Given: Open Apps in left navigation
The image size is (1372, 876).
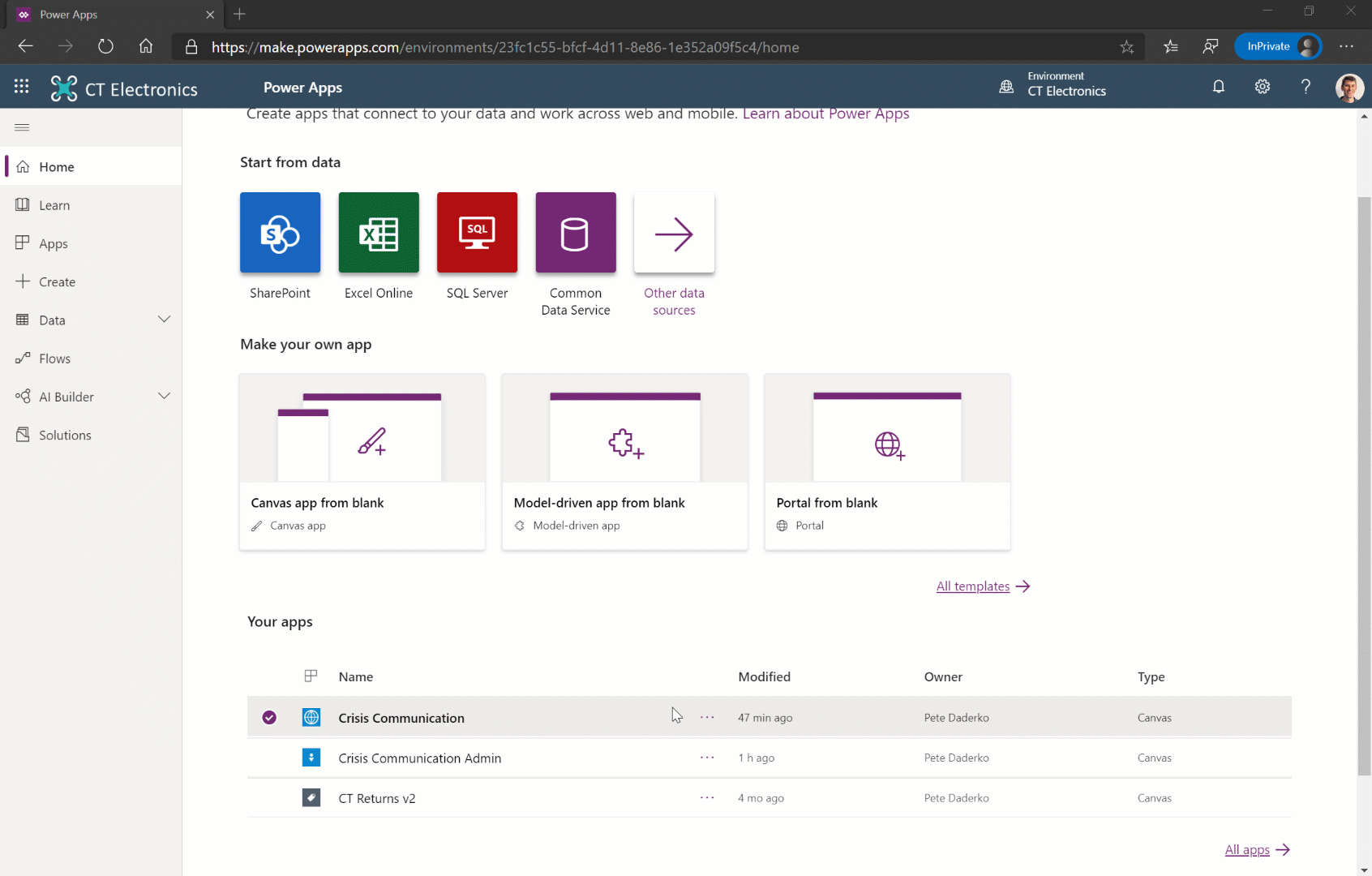Looking at the screenshot, I should coord(91,243).
